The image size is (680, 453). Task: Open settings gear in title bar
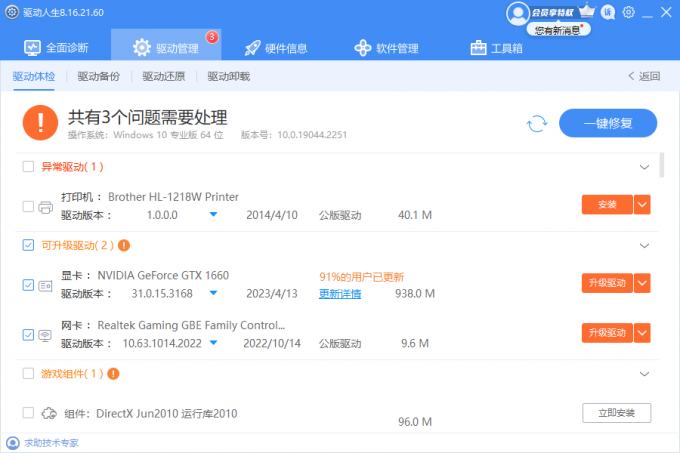[628, 12]
